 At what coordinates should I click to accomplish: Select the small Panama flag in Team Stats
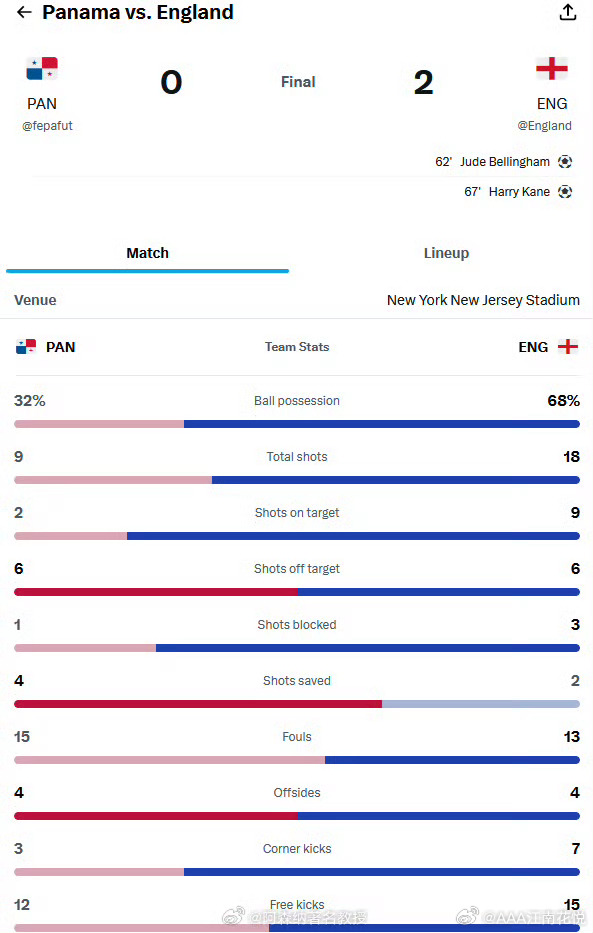[26, 347]
